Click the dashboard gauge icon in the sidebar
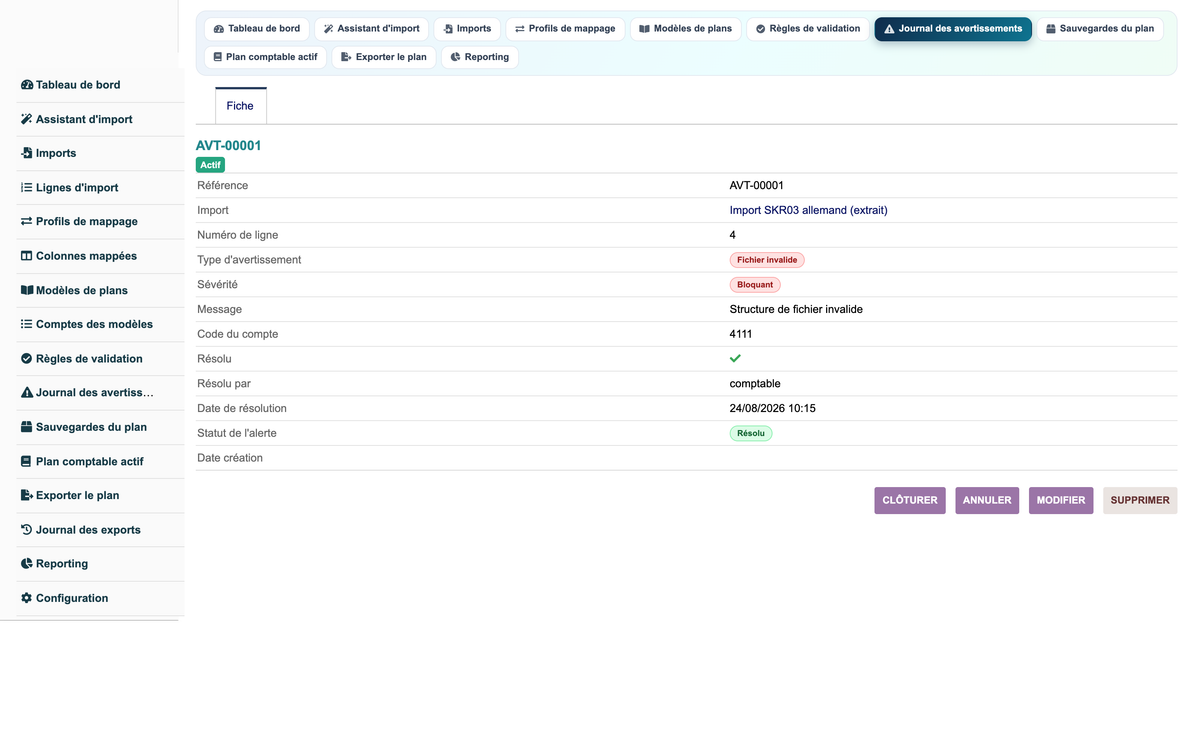Screen dimensions: 1200x743 [27, 85]
